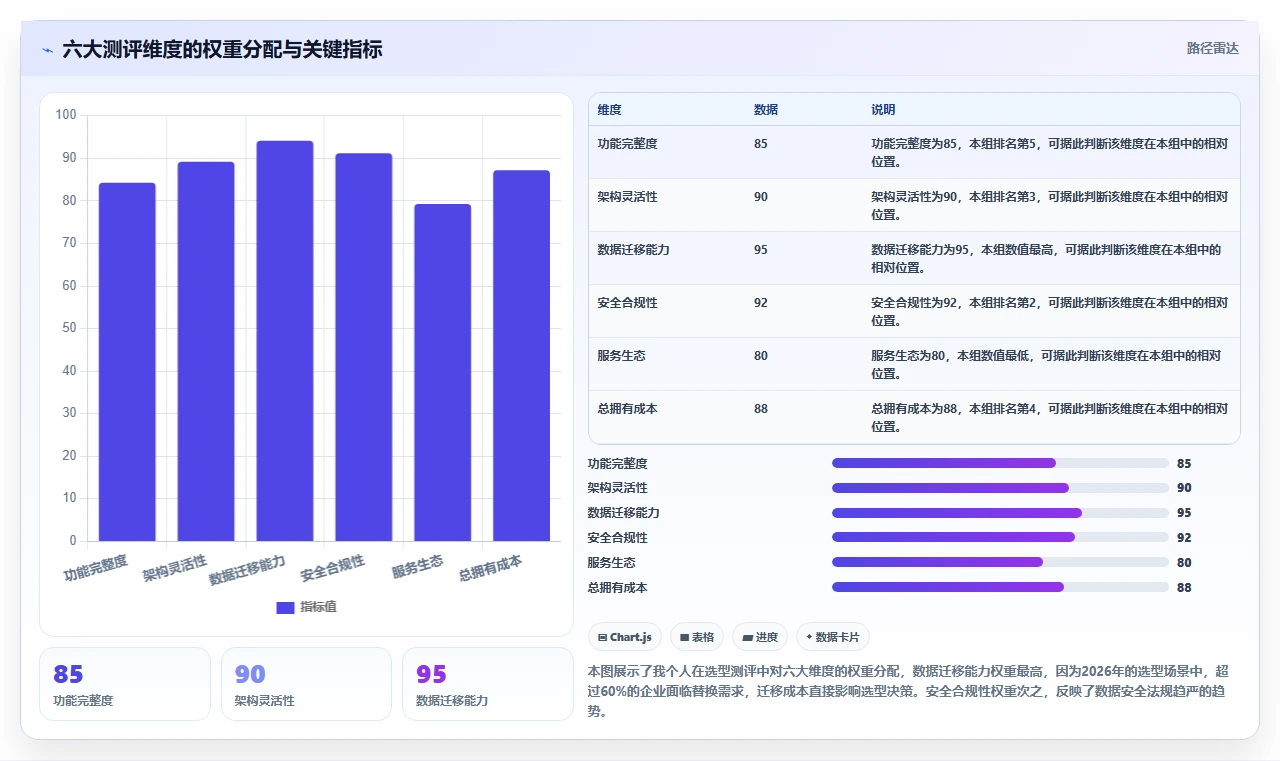Click the 功能完整度 progress bar

(x=1000, y=463)
